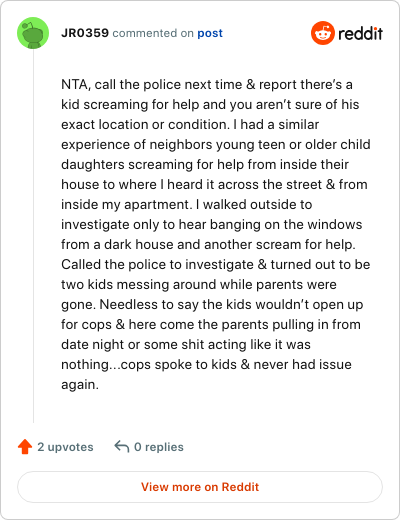
Task: Click "View more on Reddit" button
Action: (200, 487)
